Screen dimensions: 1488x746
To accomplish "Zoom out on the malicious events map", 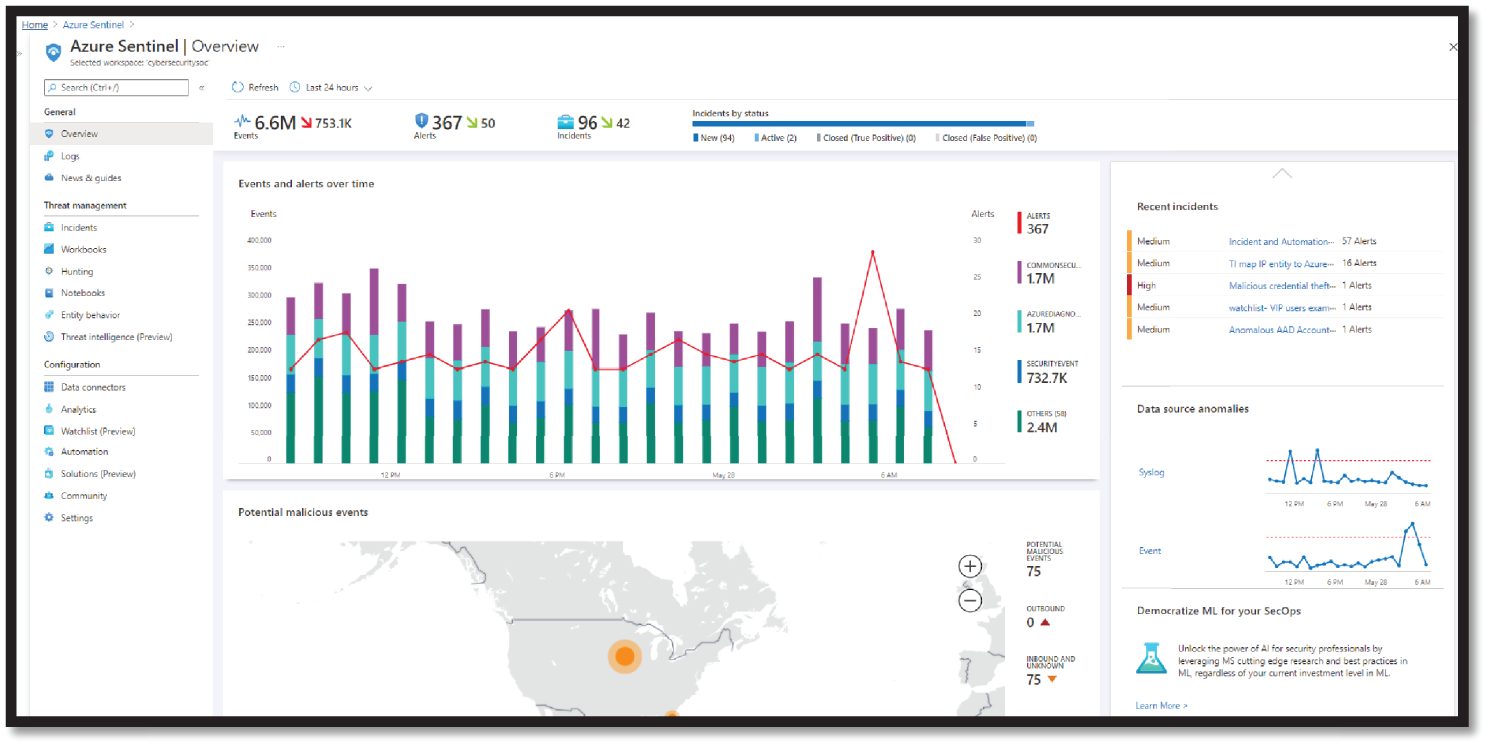I will pyautogui.click(x=970, y=601).
